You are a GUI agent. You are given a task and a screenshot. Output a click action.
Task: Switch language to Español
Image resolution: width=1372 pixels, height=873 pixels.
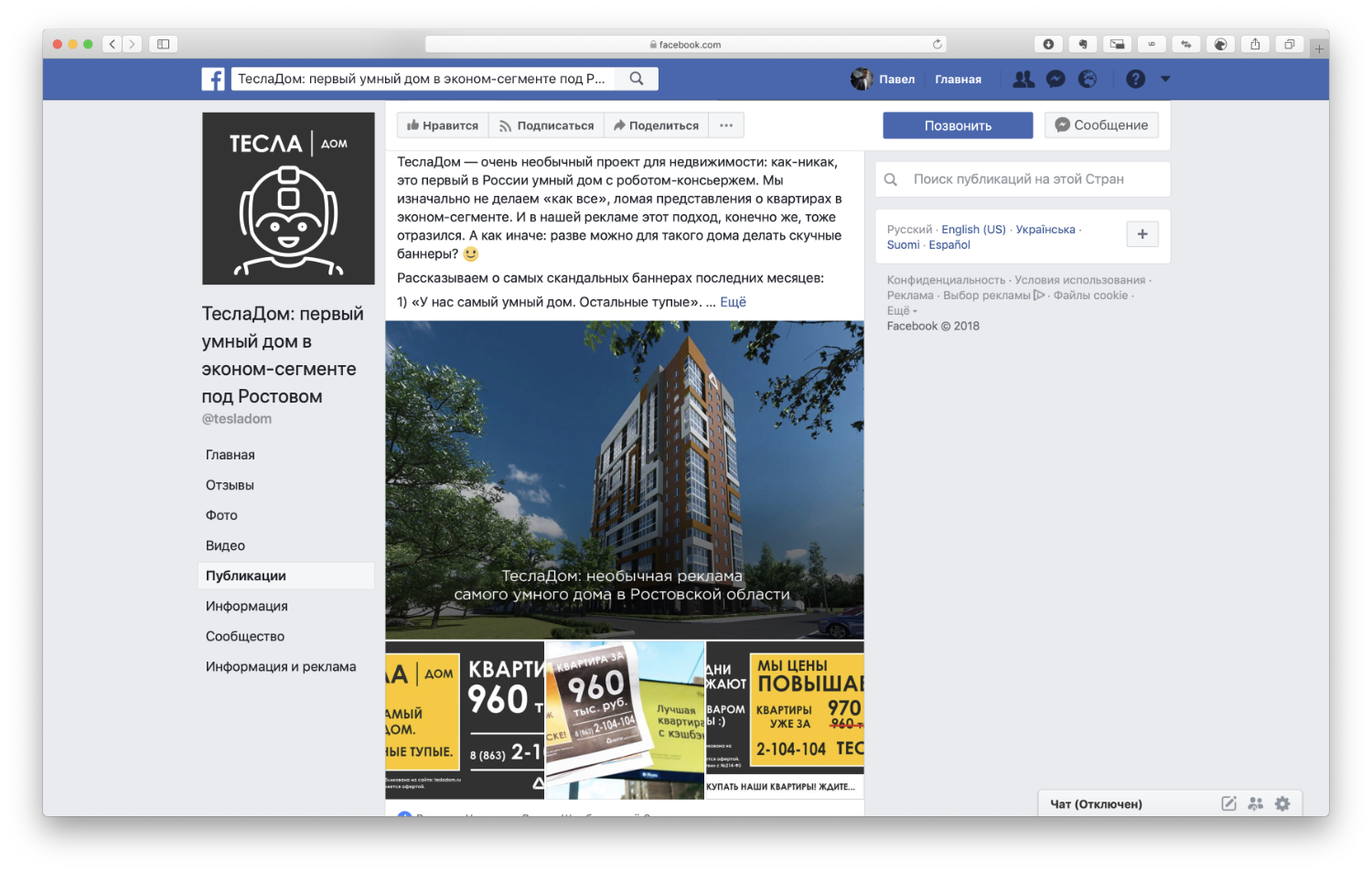point(949,244)
